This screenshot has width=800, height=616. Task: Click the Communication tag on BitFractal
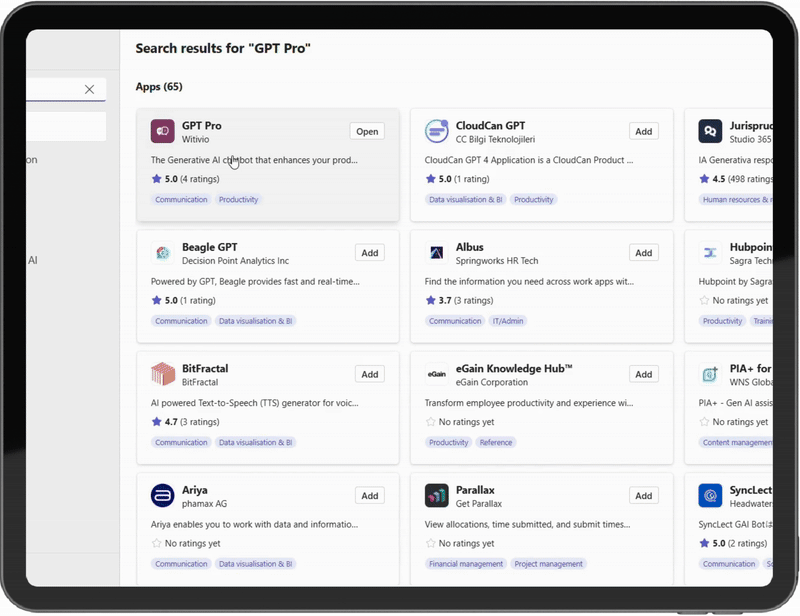(x=181, y=442)
